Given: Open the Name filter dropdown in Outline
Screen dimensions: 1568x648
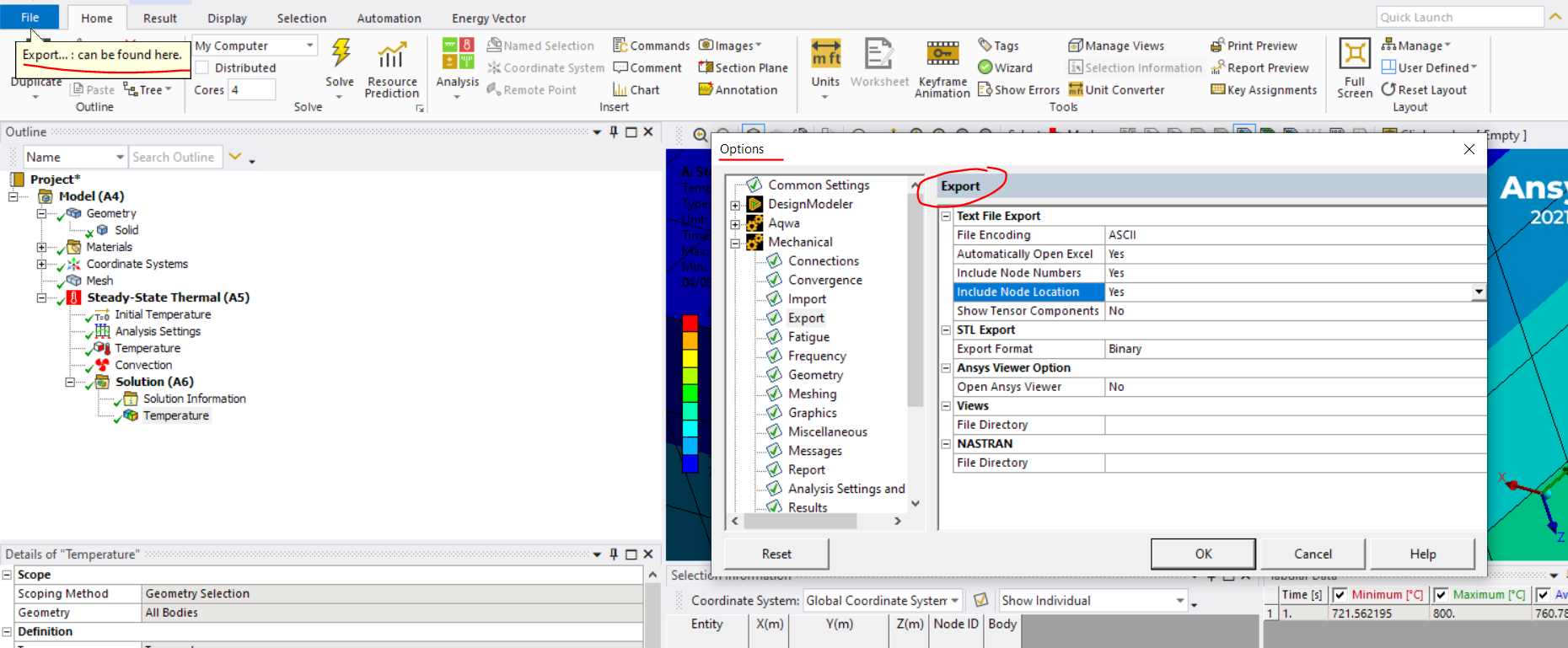Looking at the screenshot, I should point(119,157).
